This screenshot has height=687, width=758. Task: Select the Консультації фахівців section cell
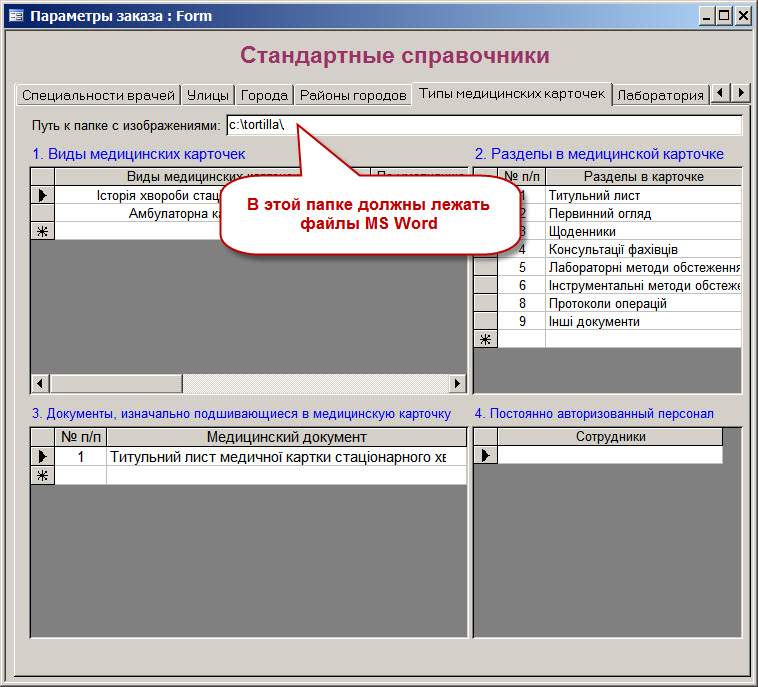coord(642,249)
